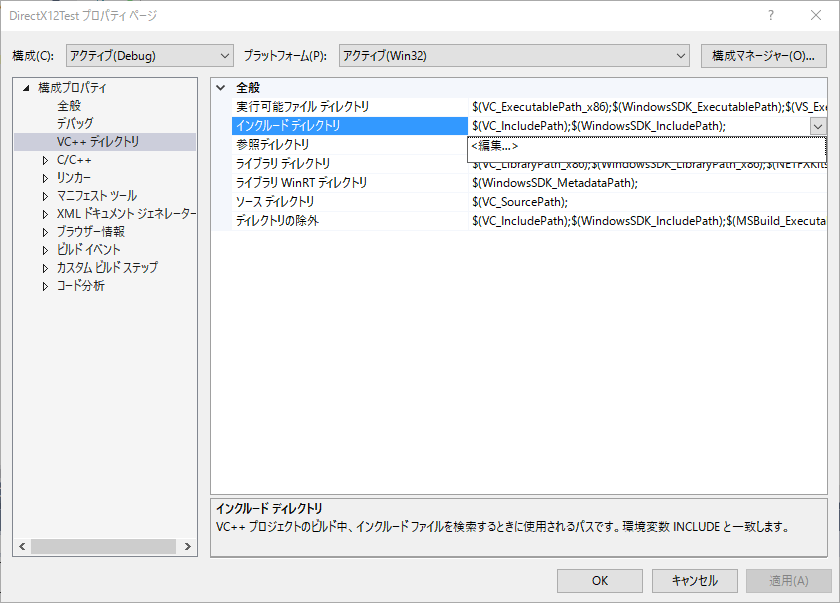The width and height of the screenshot is (840, 603).
Task: Select the ライブラリ WinRT ディレクトリ property row
Action: tap(301, 183)
